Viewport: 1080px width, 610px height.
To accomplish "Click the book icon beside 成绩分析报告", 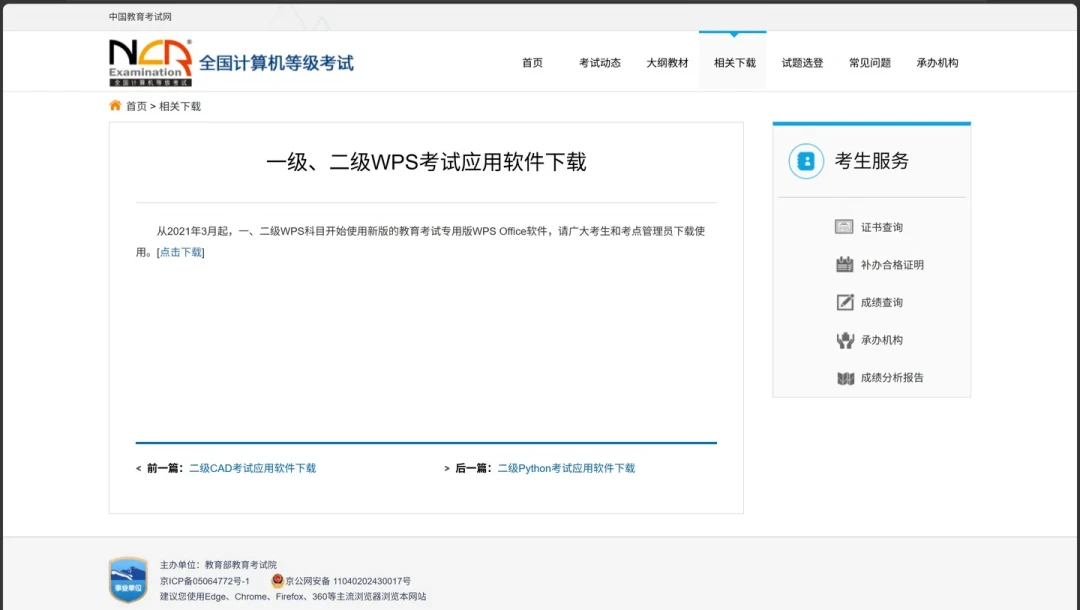I will pos(845,378).
